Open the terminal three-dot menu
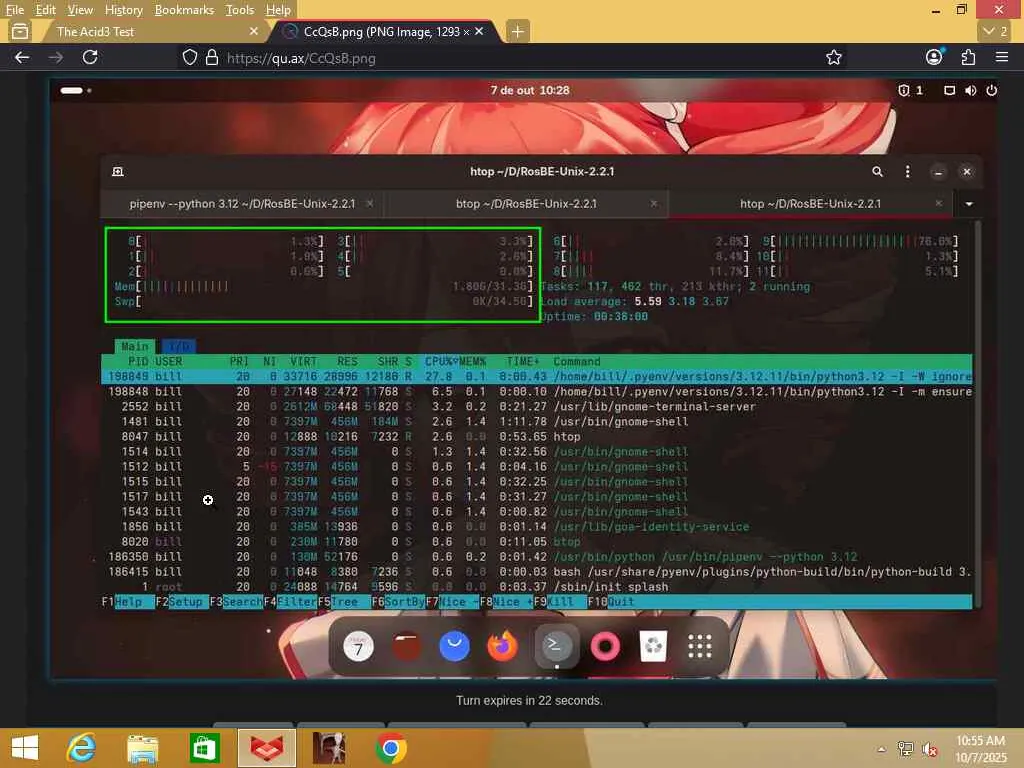Image resolution: width=1024 pixels, height=768 pixels. [x=907, y=172]
